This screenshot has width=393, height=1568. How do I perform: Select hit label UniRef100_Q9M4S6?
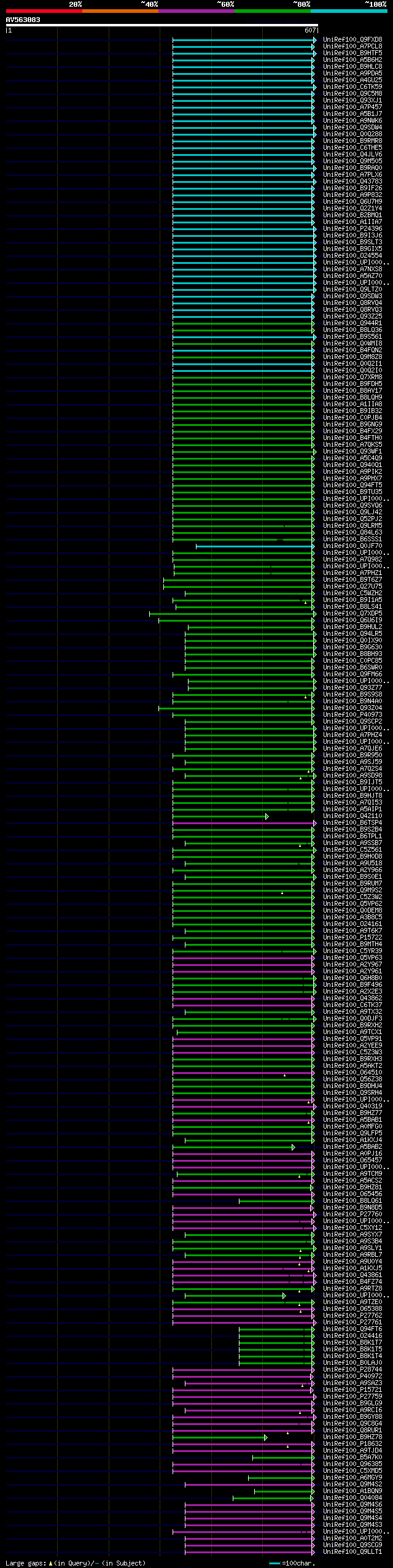352,1505
